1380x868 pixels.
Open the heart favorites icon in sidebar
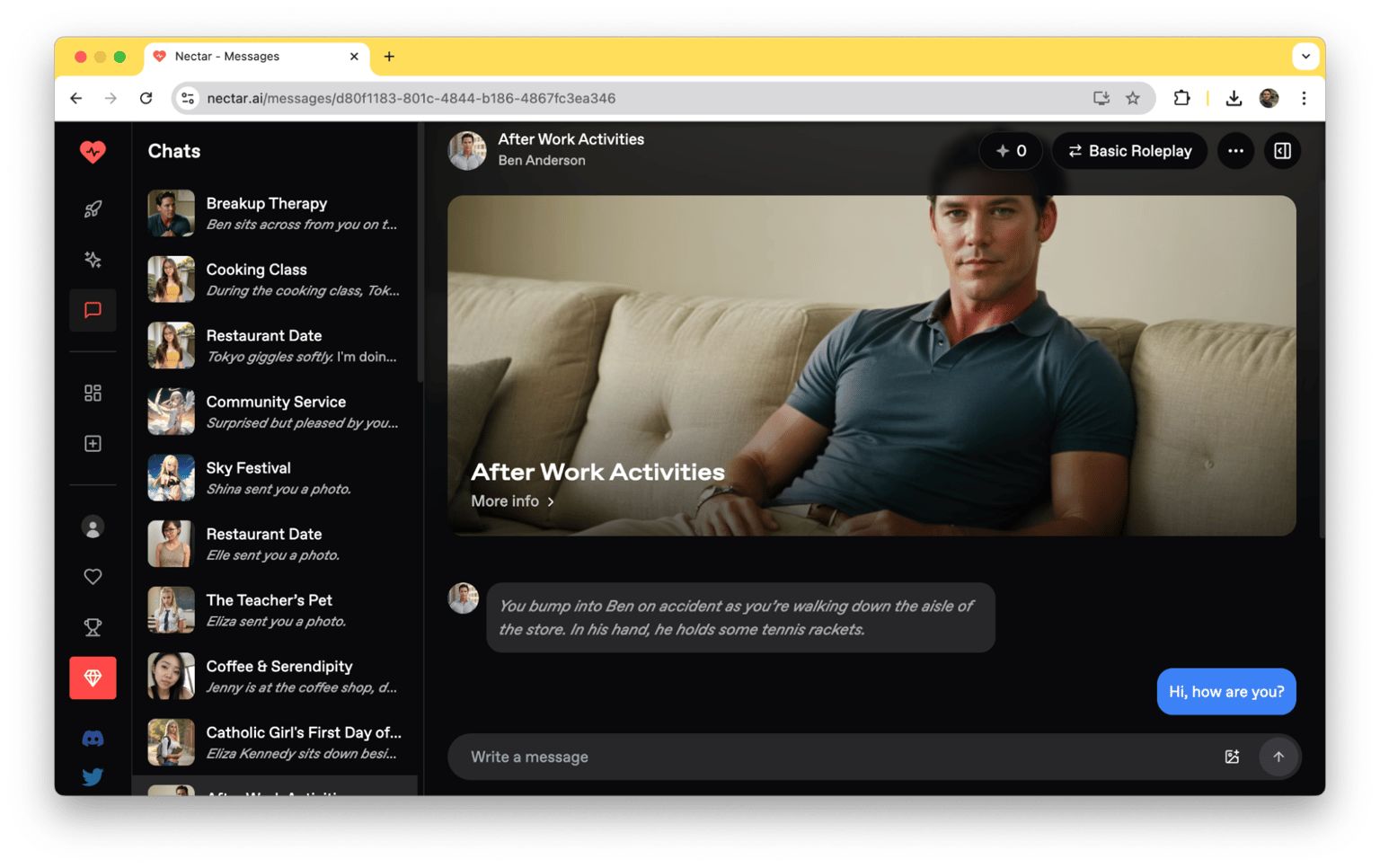(x=93, y=577)
